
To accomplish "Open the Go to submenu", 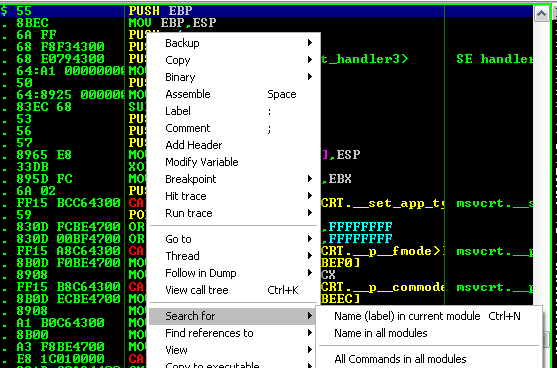I will pos(233,239).
